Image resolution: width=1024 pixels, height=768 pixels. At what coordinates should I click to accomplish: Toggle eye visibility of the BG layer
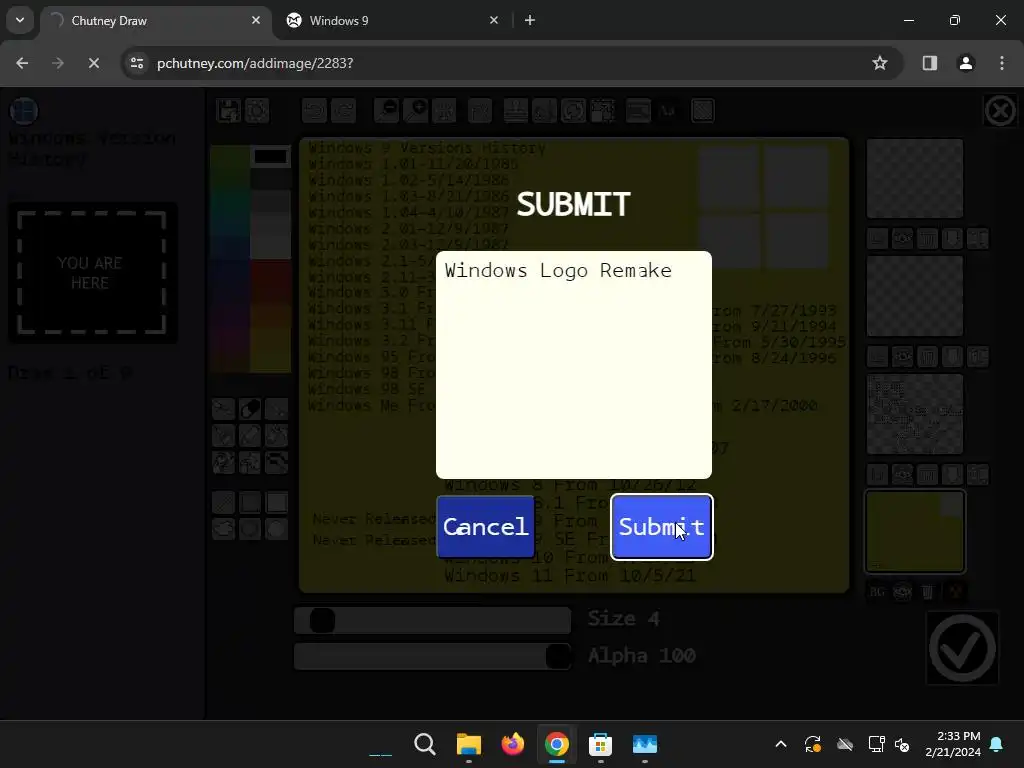(902, 592)
